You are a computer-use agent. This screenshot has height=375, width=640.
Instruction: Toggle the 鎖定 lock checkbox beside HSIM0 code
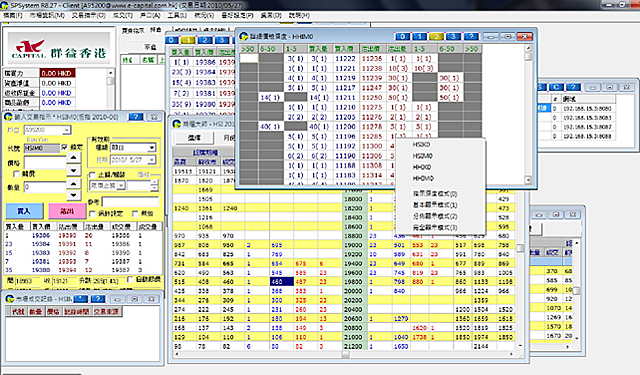click(x=64, y=147)
